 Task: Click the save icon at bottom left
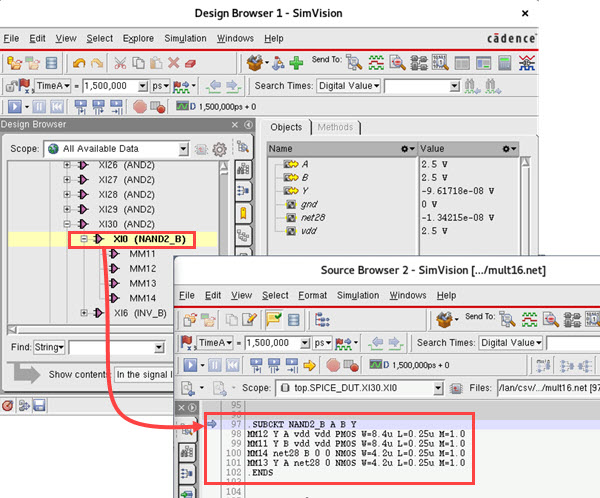[x=39, y=405]
